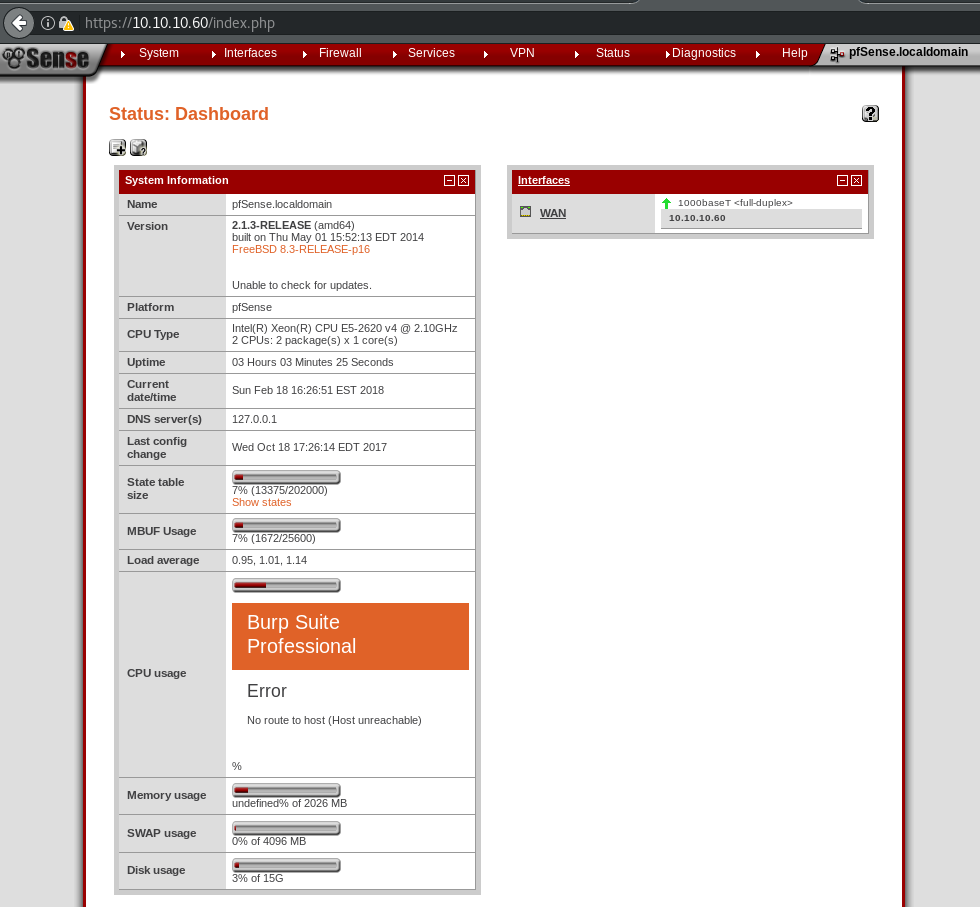Click the browser address bar URL
This screenshot has width=980, height=907.
click(180, 23)
